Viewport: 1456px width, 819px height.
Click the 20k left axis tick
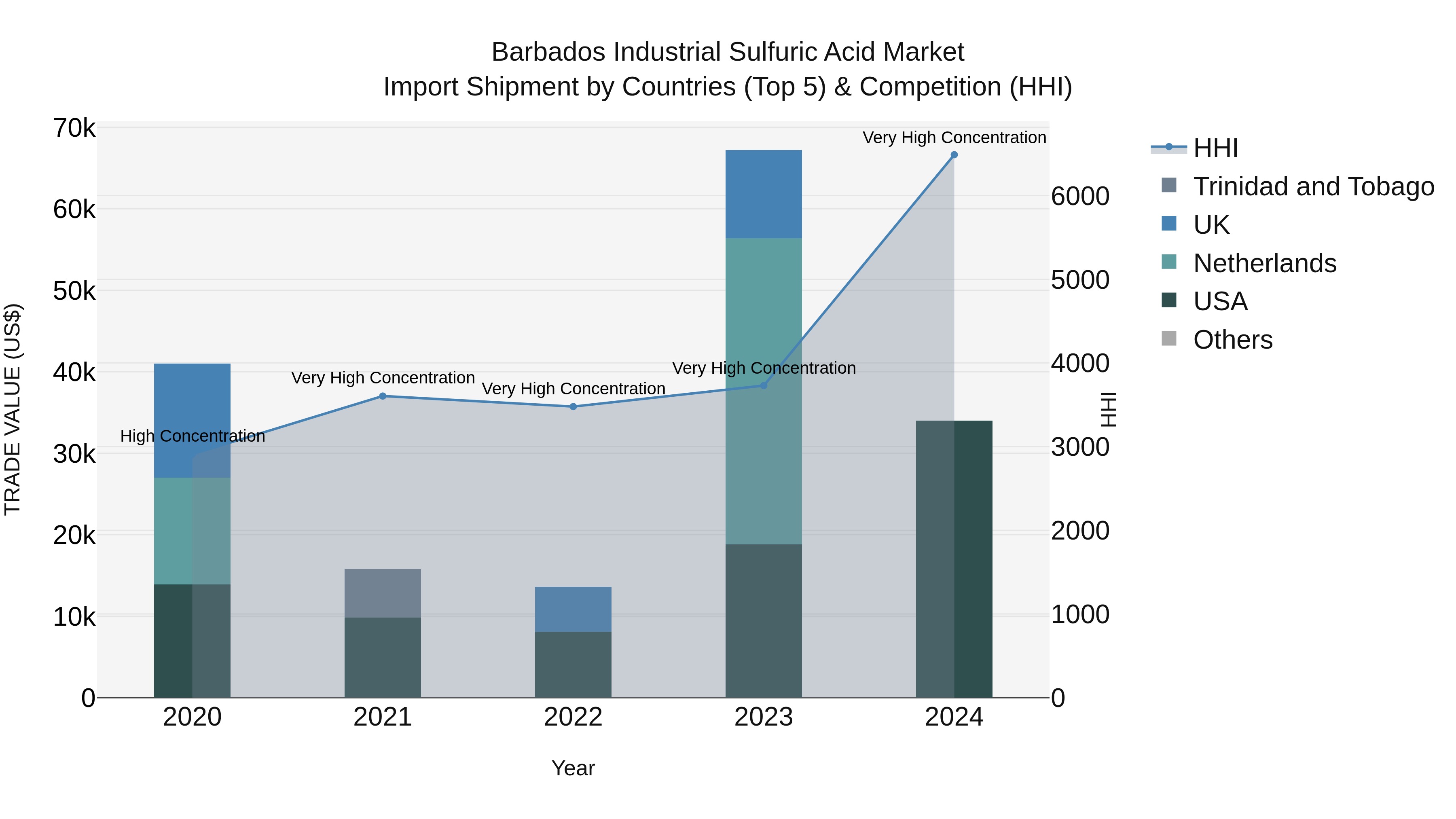[74, 535]
